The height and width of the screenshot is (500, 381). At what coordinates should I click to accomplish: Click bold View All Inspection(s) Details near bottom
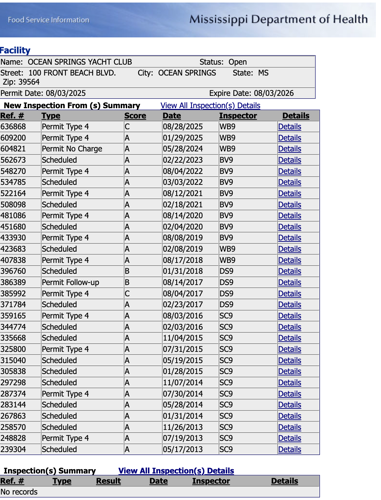(176, 471)
